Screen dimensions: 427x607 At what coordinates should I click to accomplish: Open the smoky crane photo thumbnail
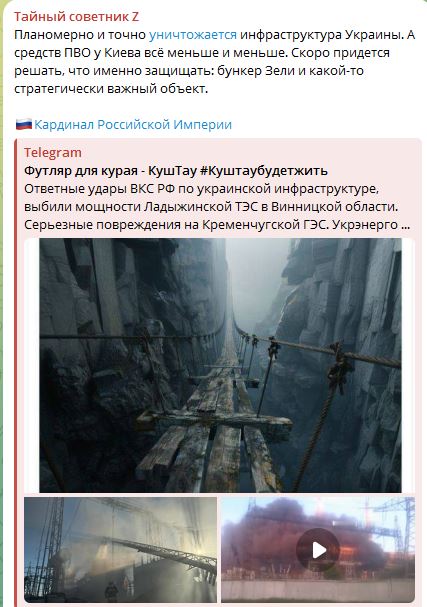pyautogui.click(x=120, y=550)
